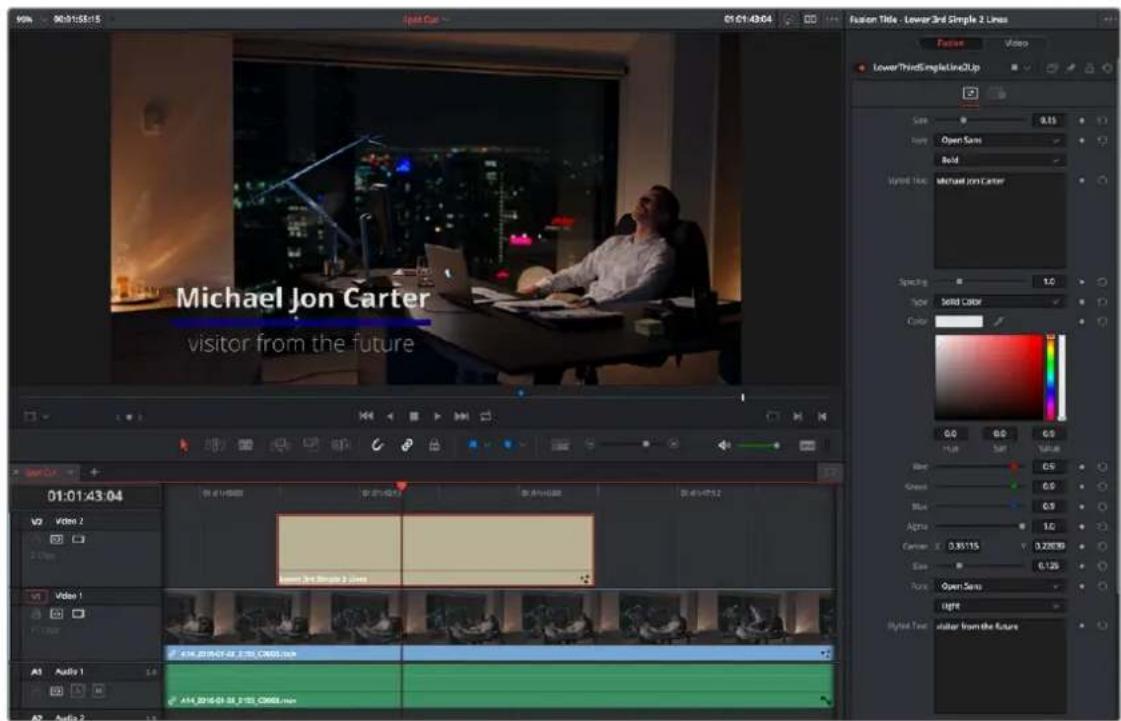This screenshot has width=1121, height=721.
Task: Go to last clip icon below the viewer
Action: 822,416
